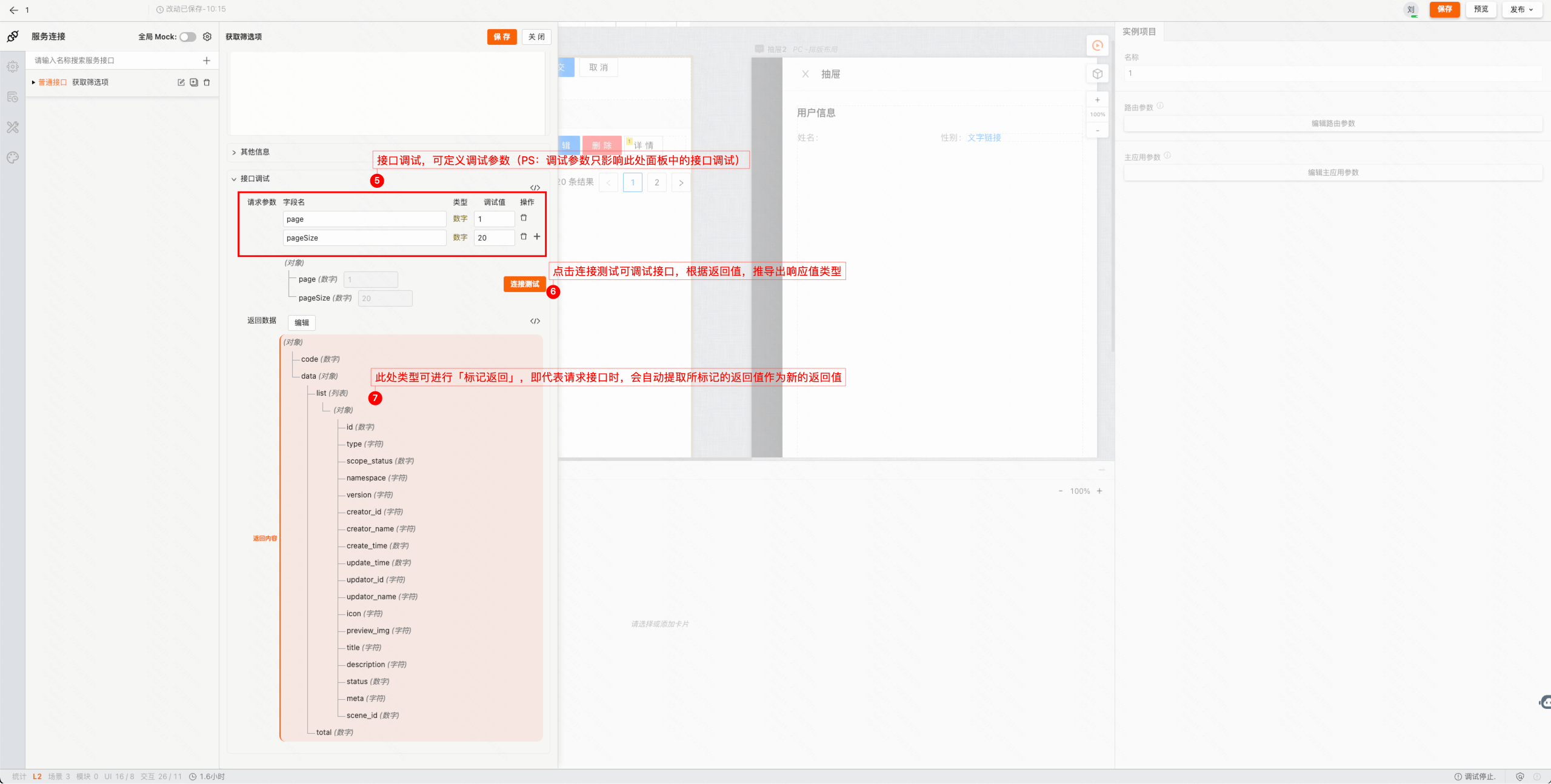Click 取消 button on canvas
1551x784 pixels.
(x=598, y=68)
